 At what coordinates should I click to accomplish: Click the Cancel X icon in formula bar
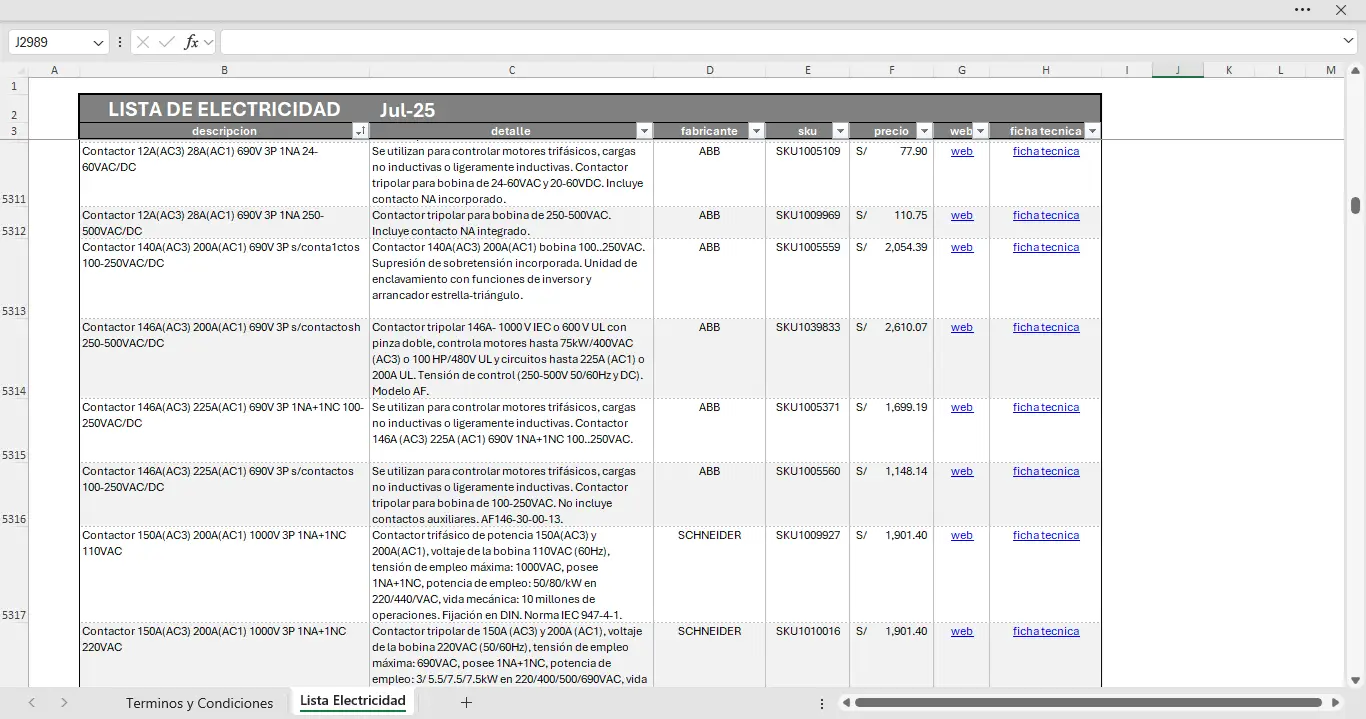143,42
